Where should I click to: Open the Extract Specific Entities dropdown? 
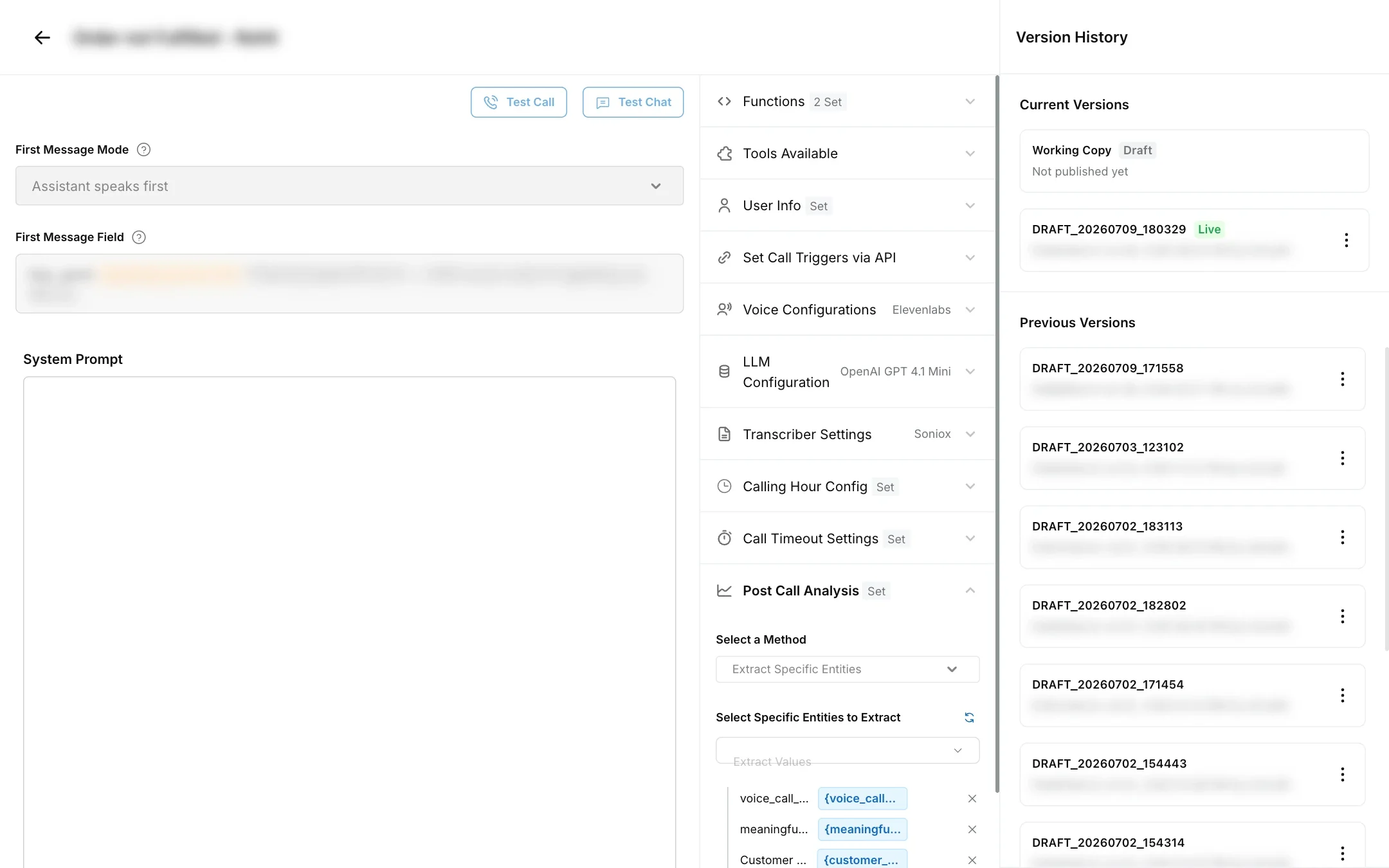pos(848,669)
